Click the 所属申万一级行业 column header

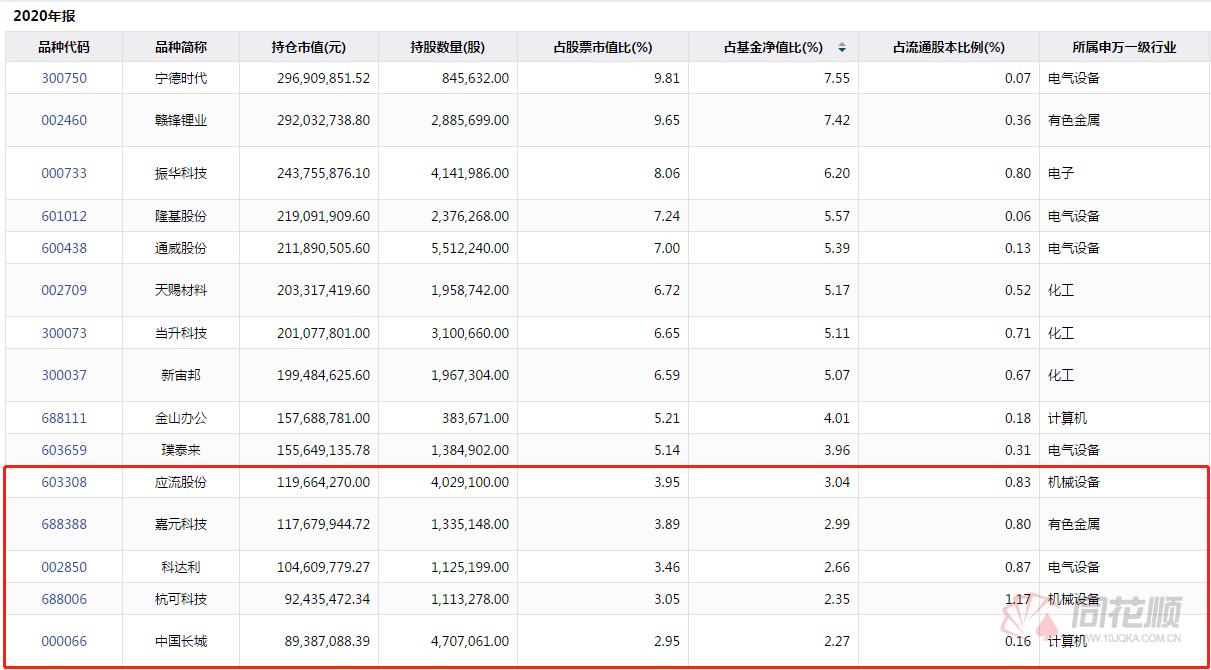[1124, 47]
